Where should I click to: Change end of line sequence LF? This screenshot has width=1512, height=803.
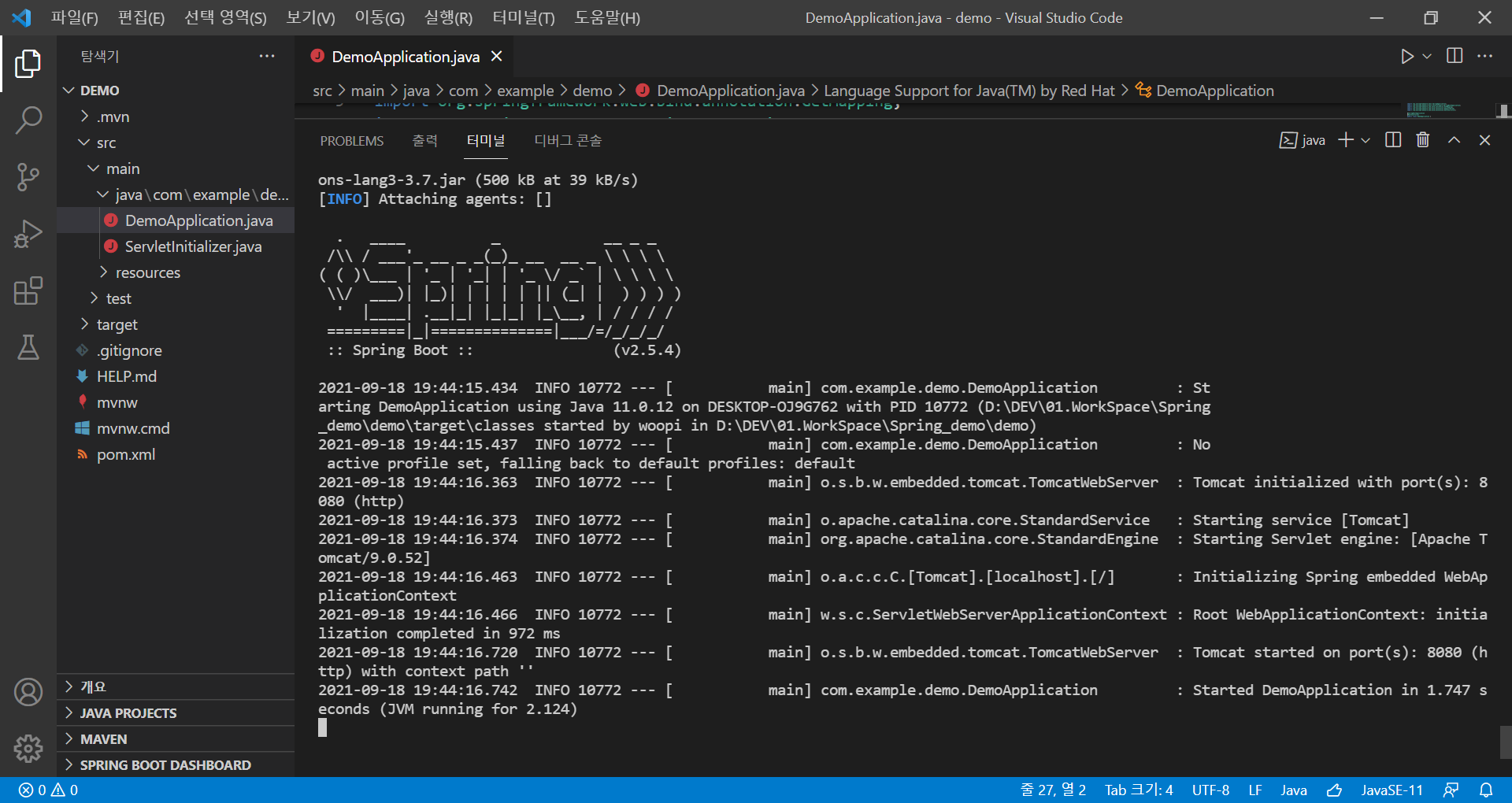click(1255, 790)
